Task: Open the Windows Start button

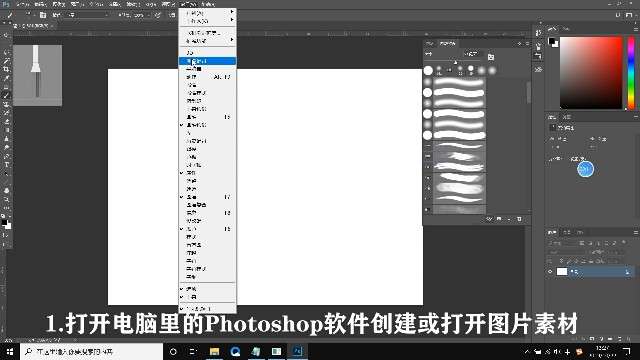Action: pyautogui.click(x=10, y=351)
